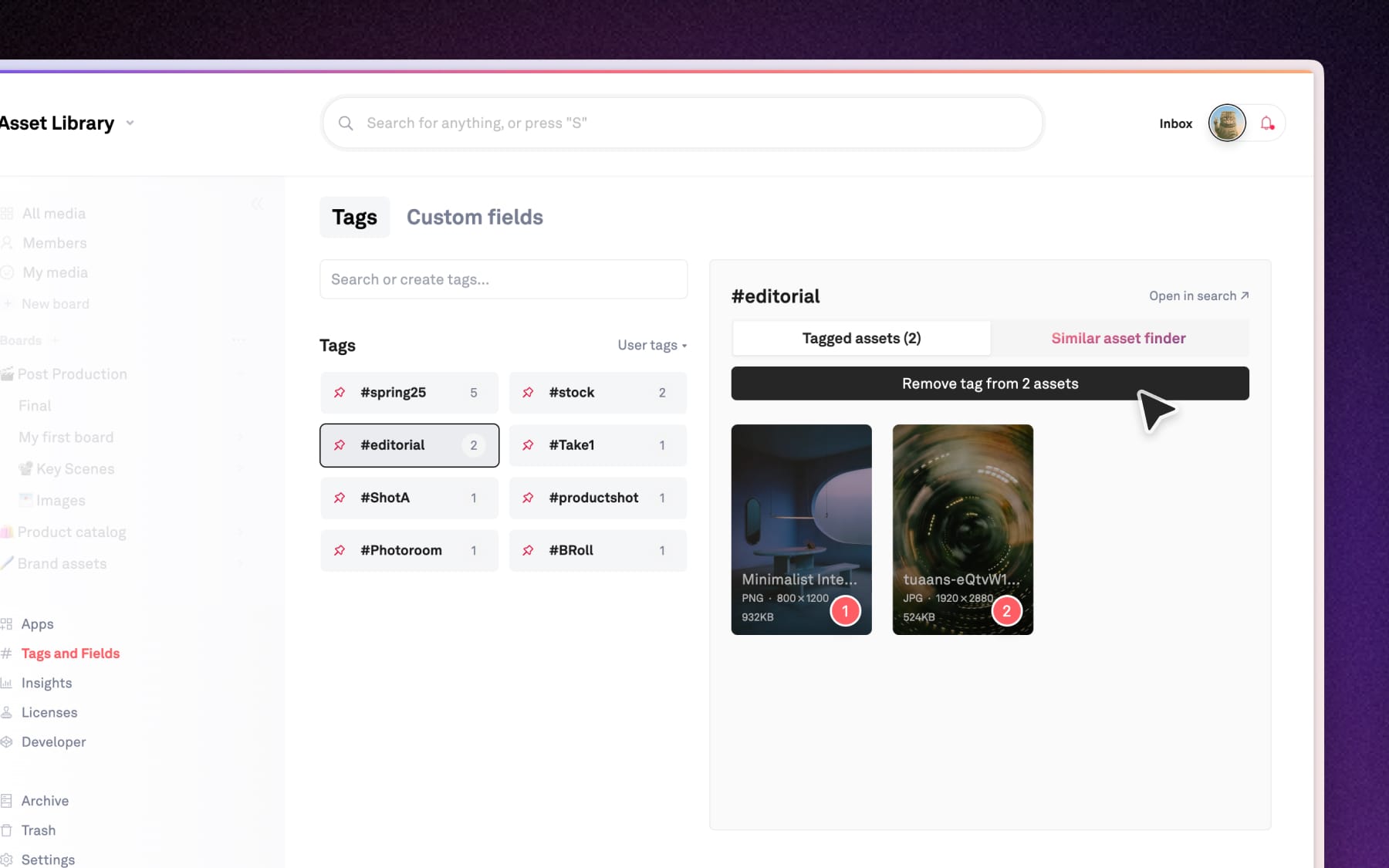Expand the Post Production board
The image size is (1389, 868).
240,374
